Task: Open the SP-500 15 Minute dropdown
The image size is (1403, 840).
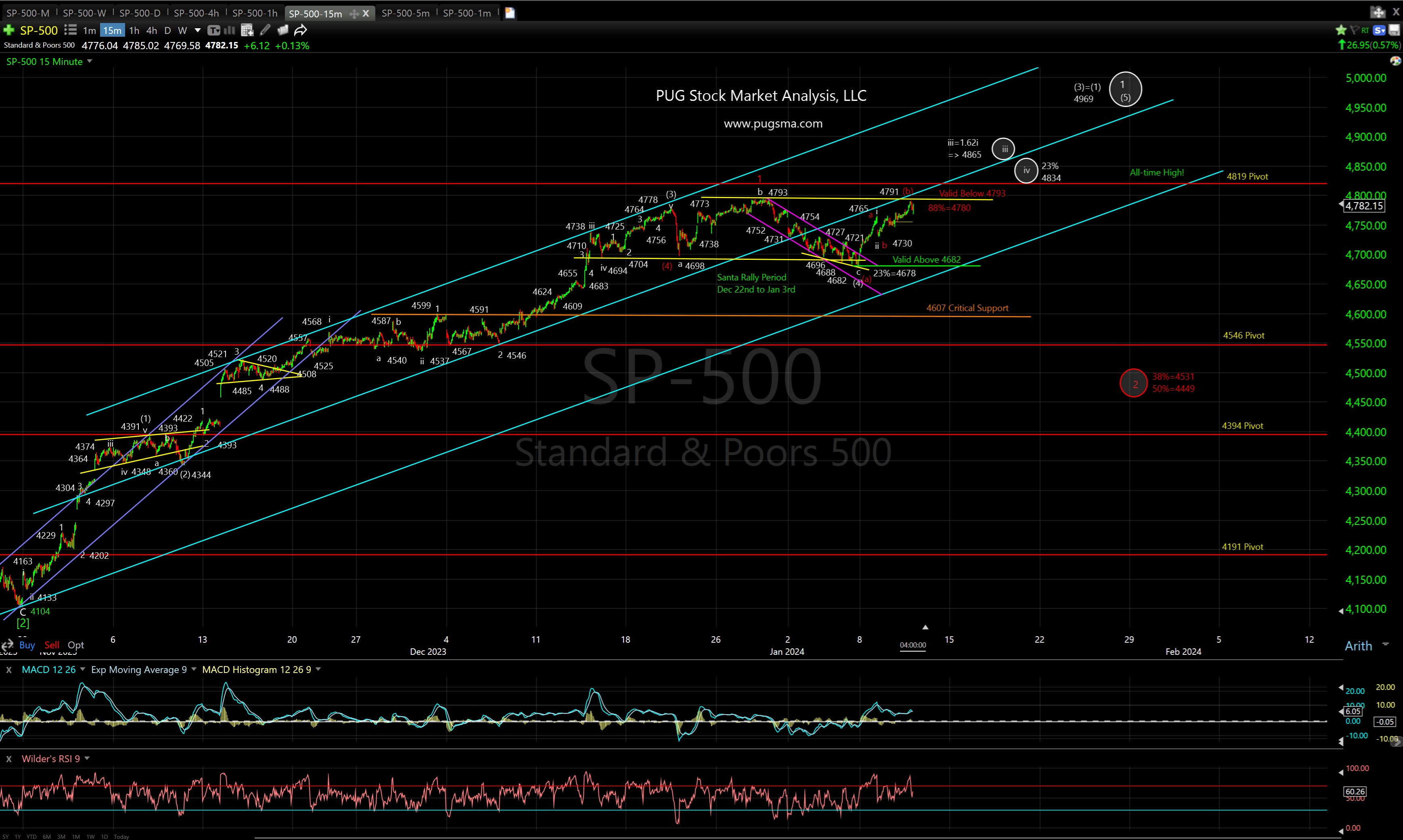Action: [x=90, y=61]
